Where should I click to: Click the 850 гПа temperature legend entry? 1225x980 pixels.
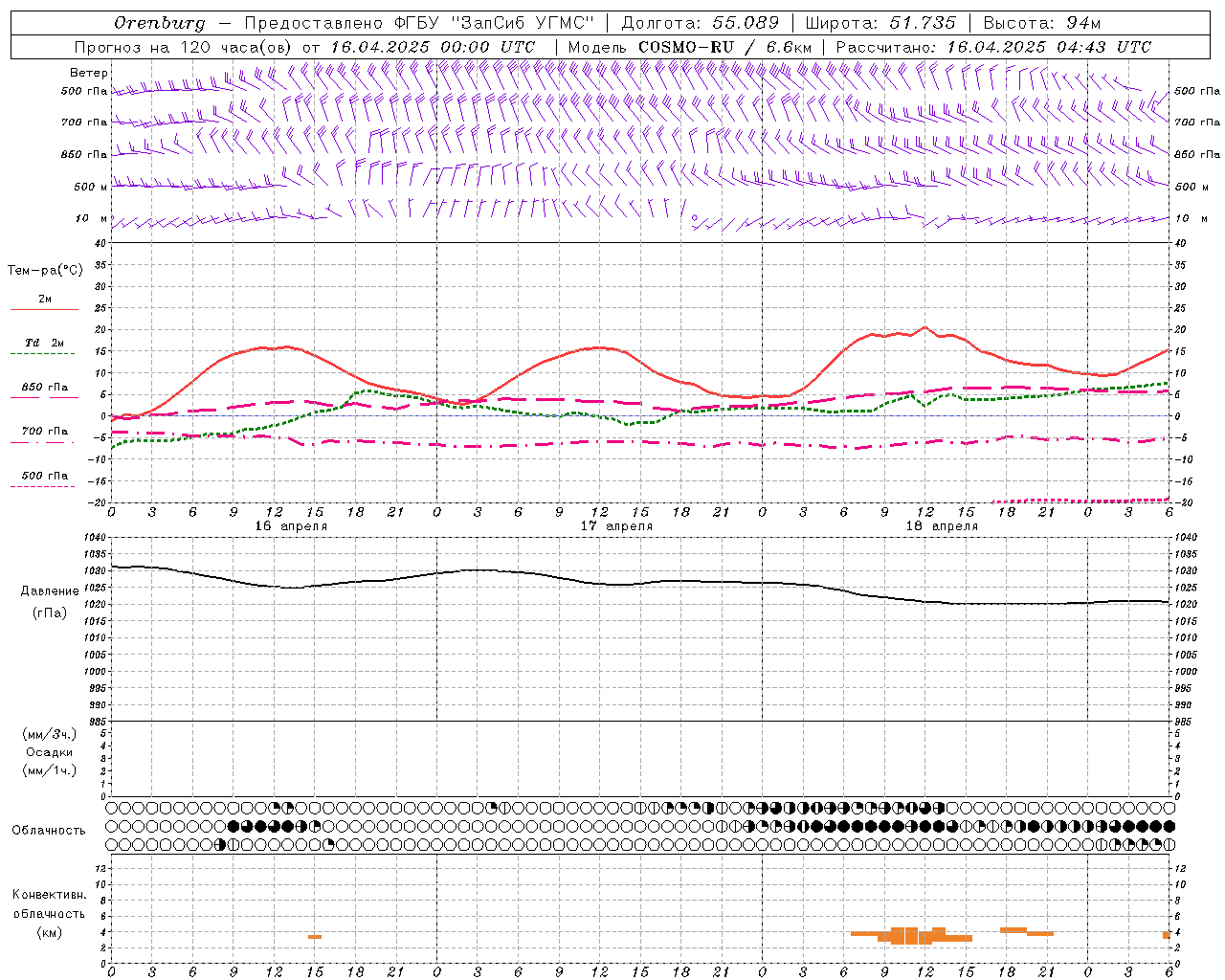point(45,388)
